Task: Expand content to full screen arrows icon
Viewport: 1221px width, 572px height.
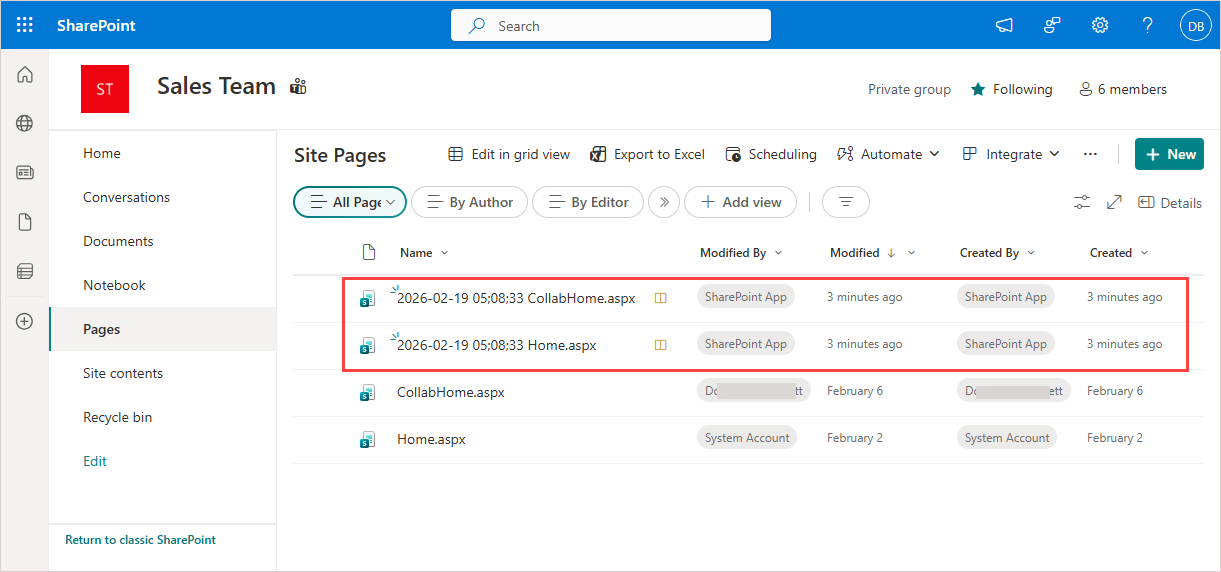Action: [1115, 203]
